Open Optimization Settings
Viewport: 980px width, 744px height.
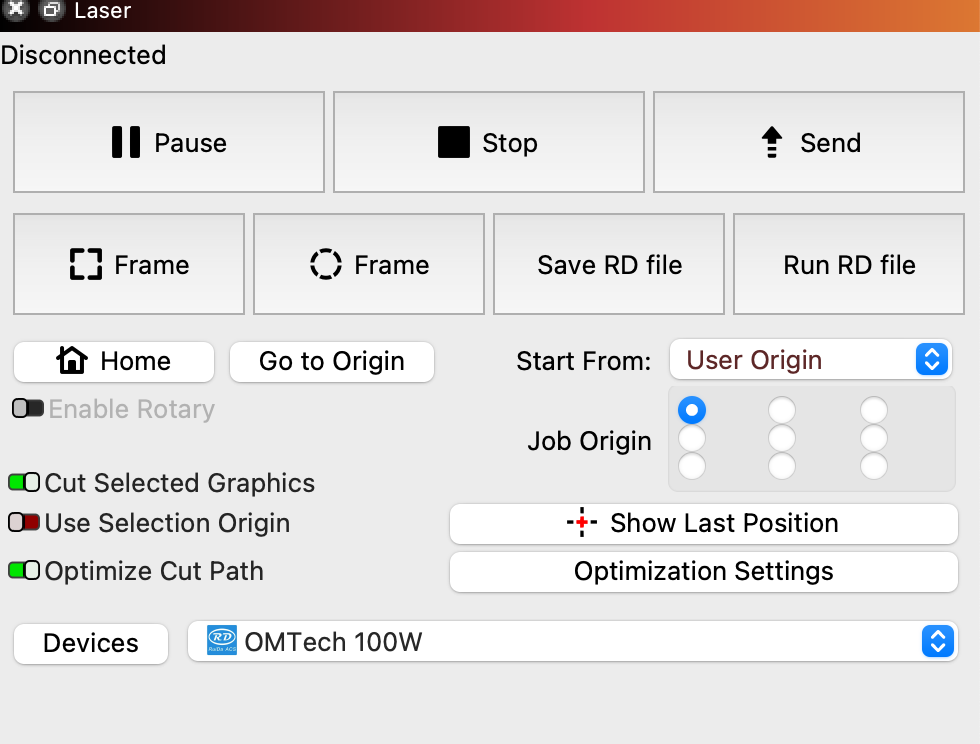coord(704,571)
